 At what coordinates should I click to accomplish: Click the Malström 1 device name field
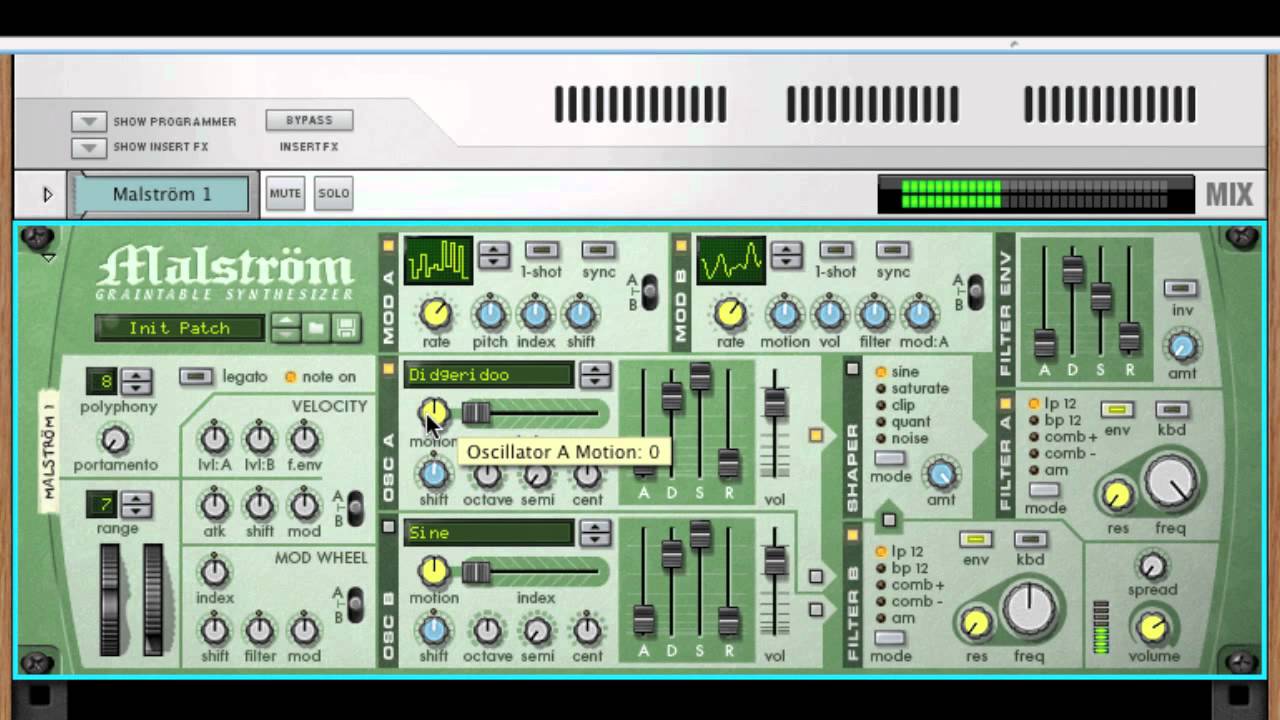pos(162,195)
